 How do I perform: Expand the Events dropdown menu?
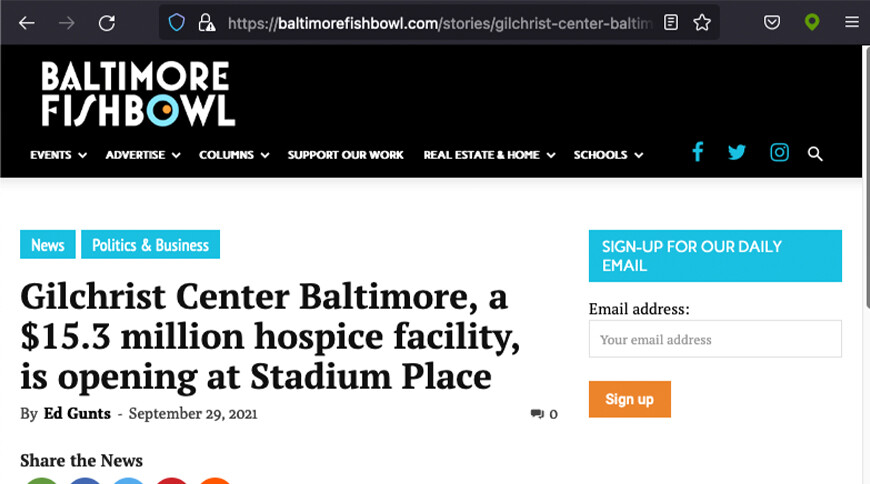[58, 155]
